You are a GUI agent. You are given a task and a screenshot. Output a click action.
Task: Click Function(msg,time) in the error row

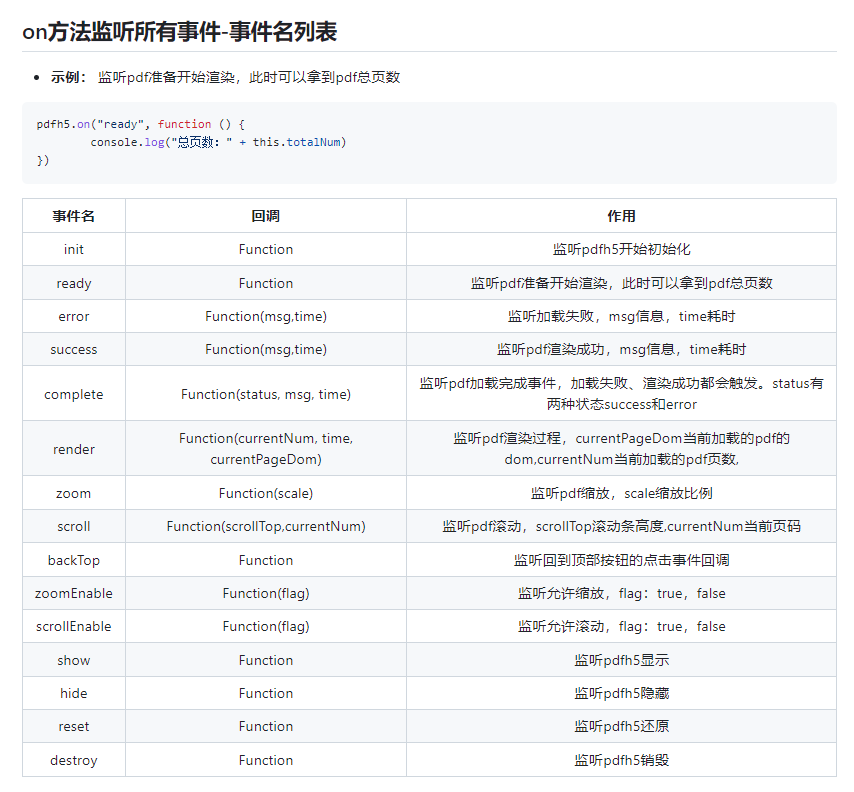[266, 316]
